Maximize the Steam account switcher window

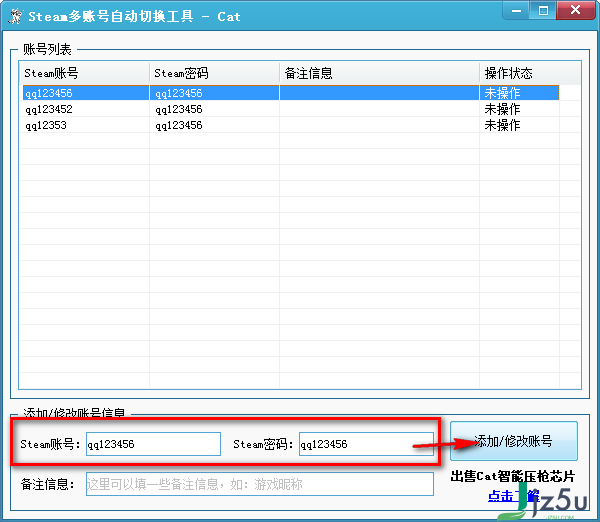[x=543, y=10]
